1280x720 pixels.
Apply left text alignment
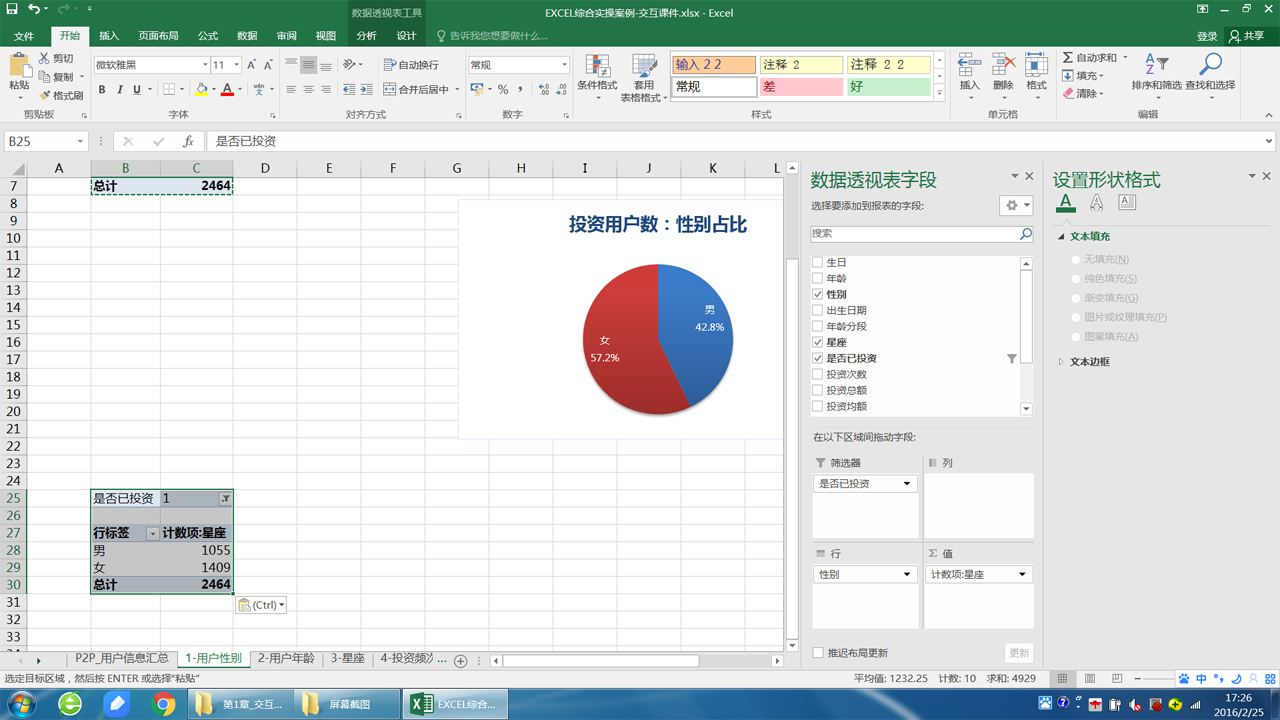point(291,89)
